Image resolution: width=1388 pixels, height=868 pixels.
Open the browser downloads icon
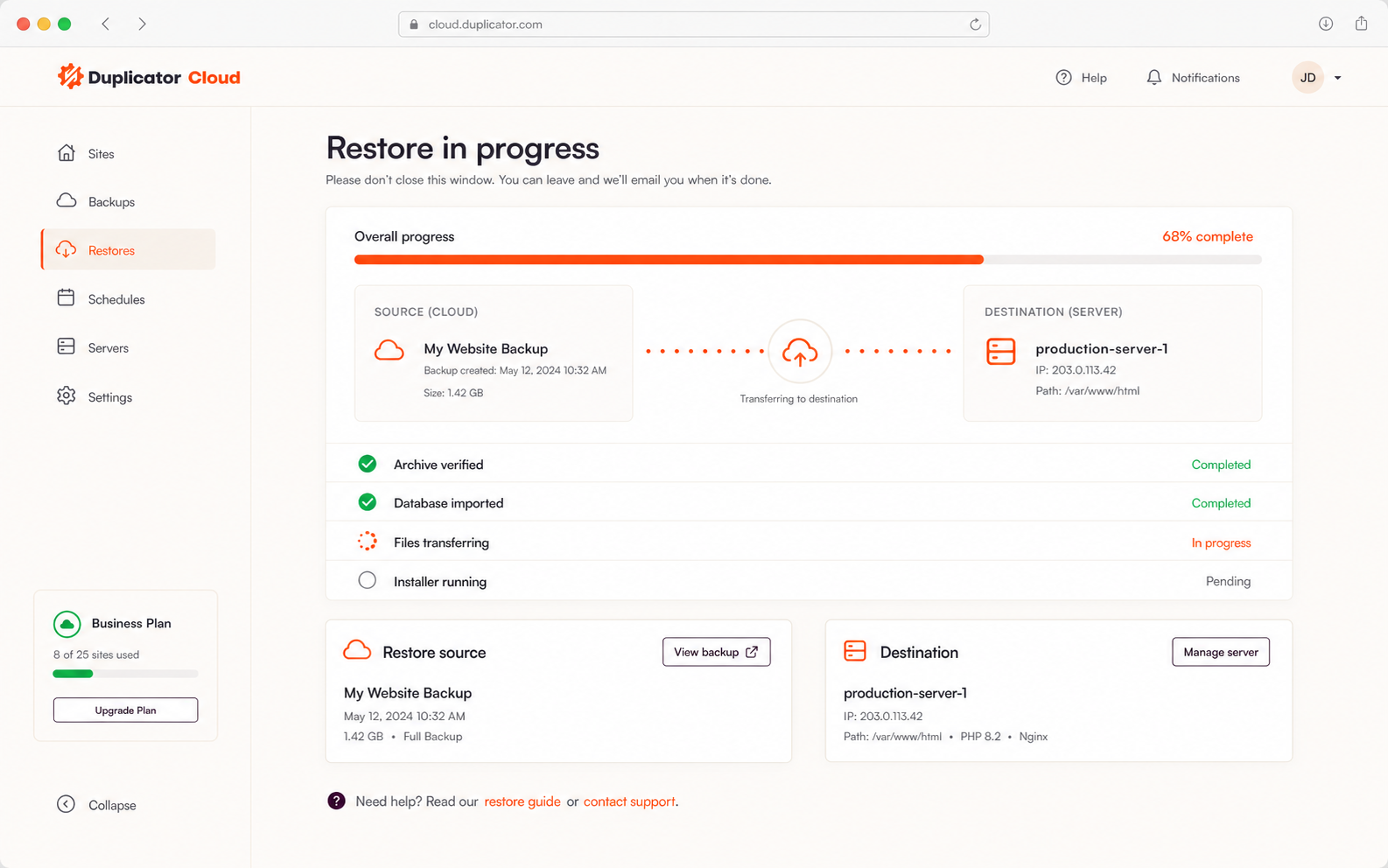[x=1326, y=24]
